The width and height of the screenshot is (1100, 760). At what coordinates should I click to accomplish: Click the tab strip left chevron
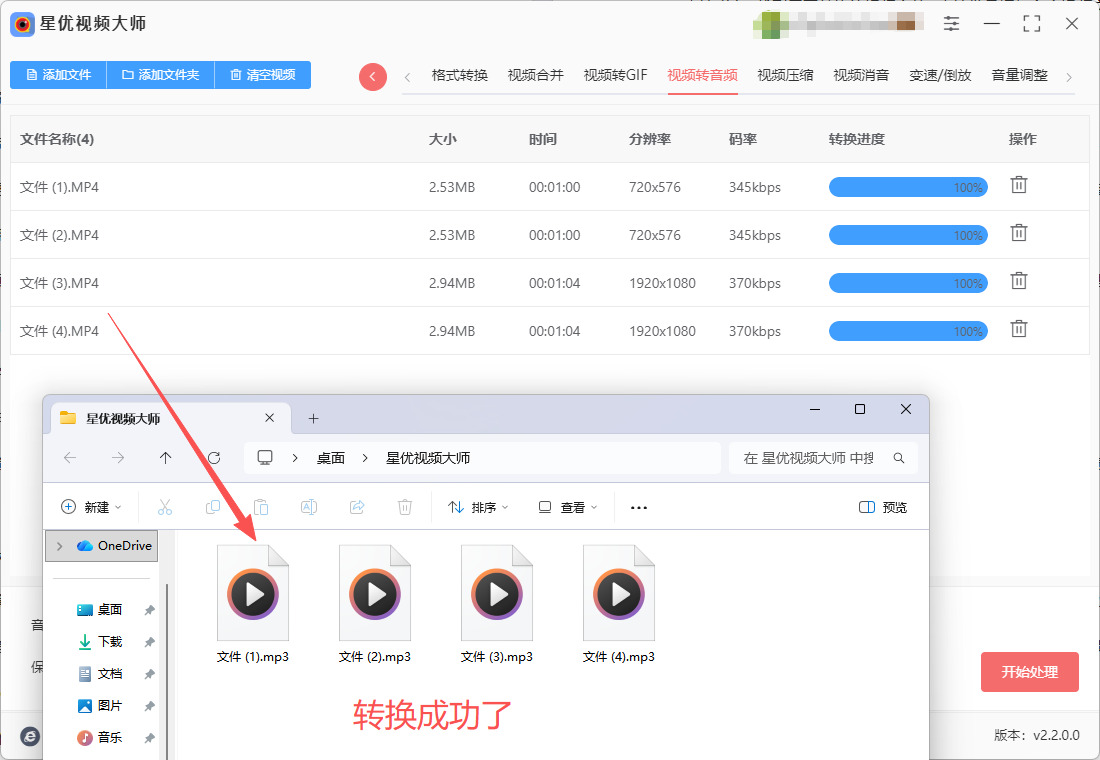[408, 76]
